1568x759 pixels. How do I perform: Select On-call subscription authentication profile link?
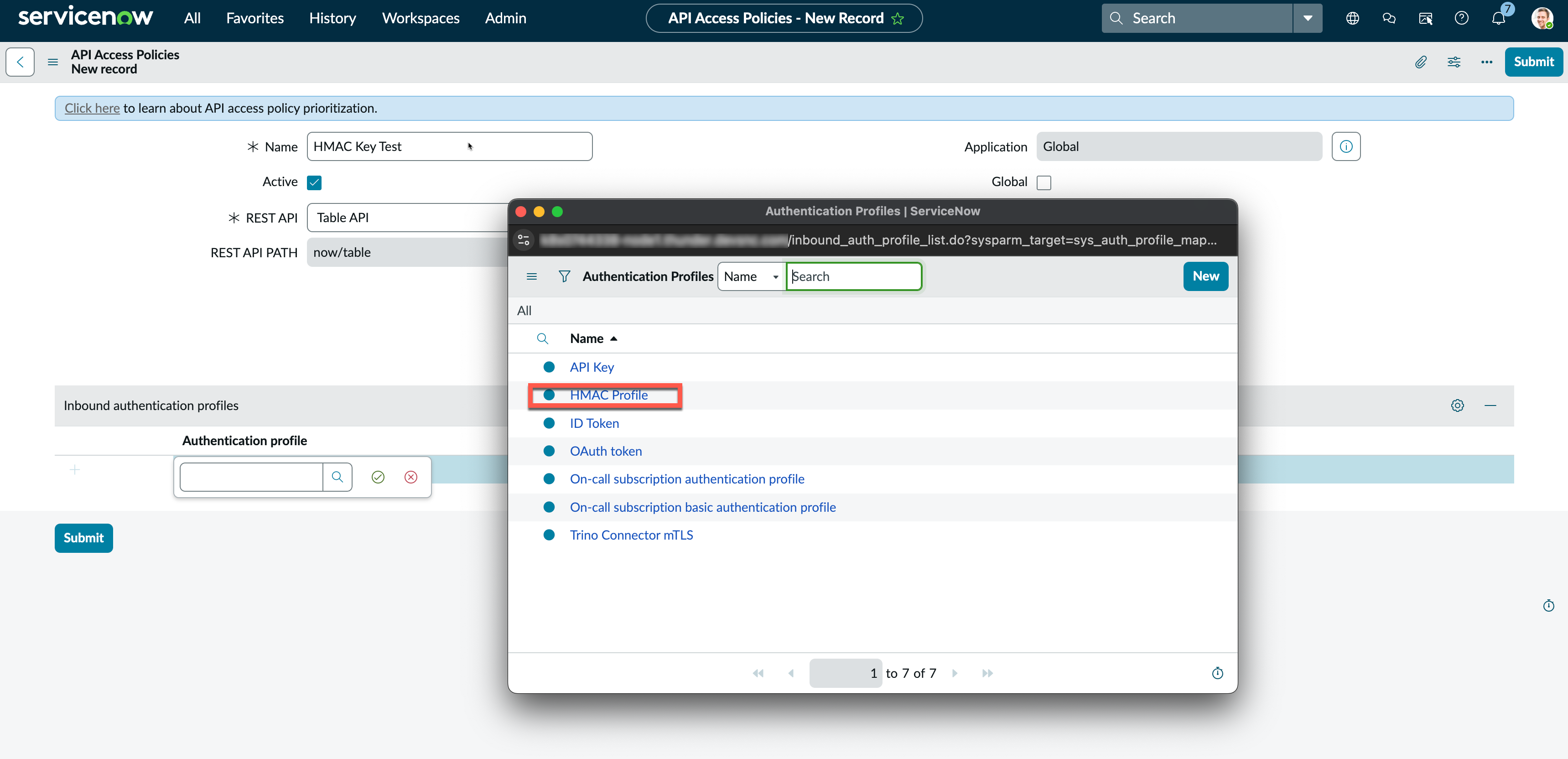pos(687,480)
